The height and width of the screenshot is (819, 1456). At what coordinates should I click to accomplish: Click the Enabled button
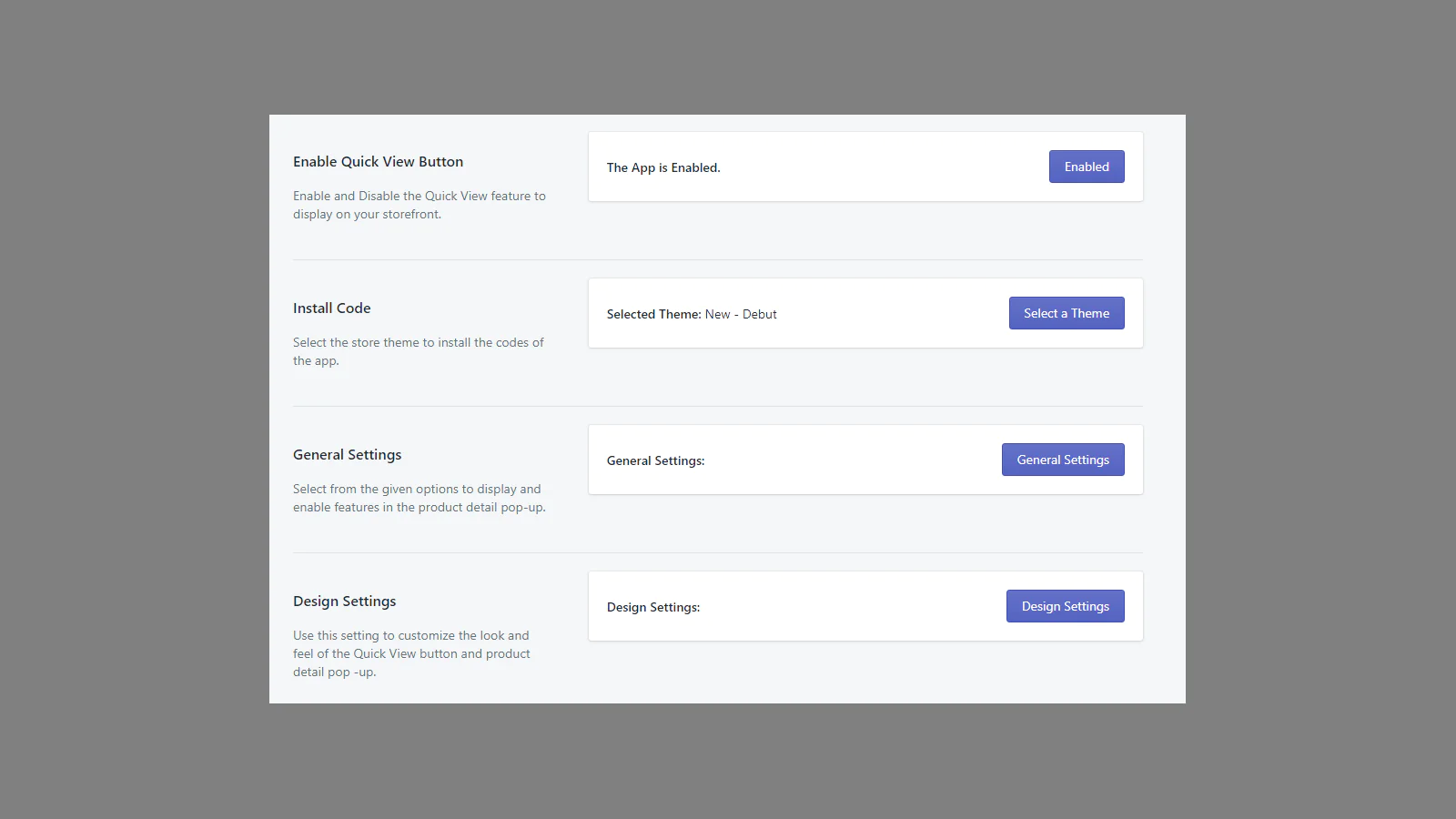pos(1086,167)
